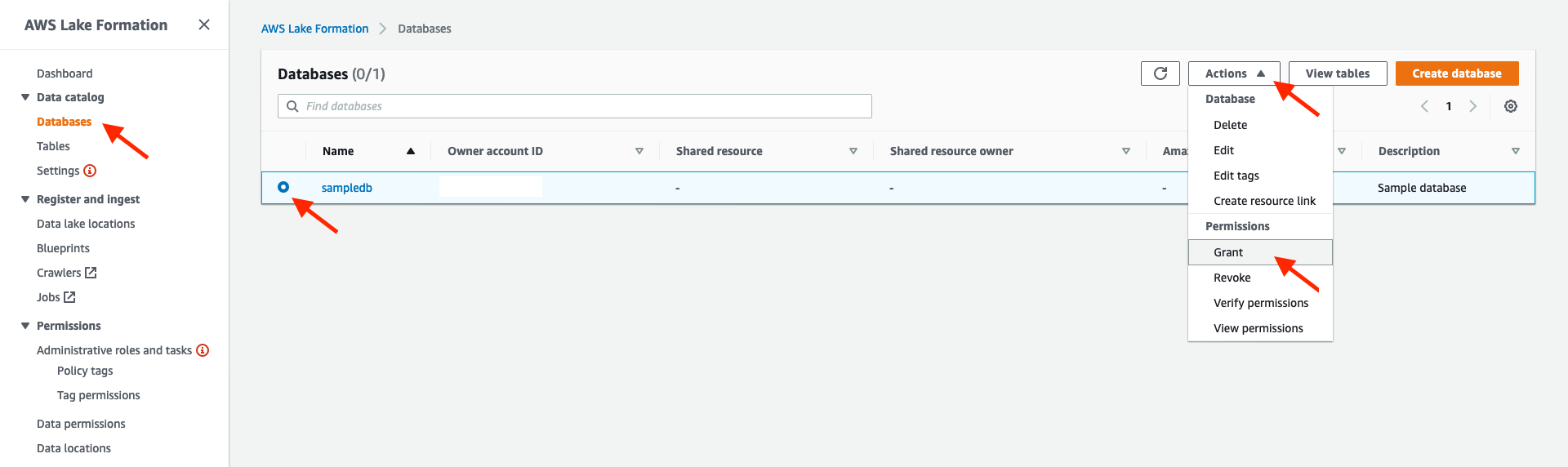This screenshot has width=1568, height=467.
Task: Click Jobs external link icon
Action: pyautogui.click(x=69, y=297)
